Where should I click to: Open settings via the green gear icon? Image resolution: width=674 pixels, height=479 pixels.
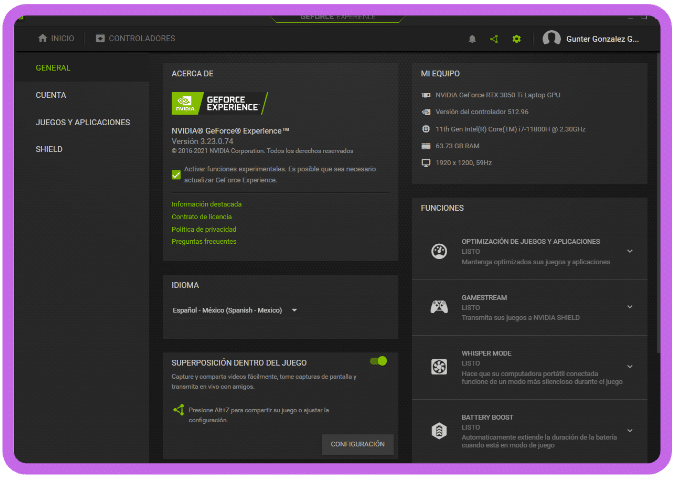pyautogui.click(x=516, y=39)
